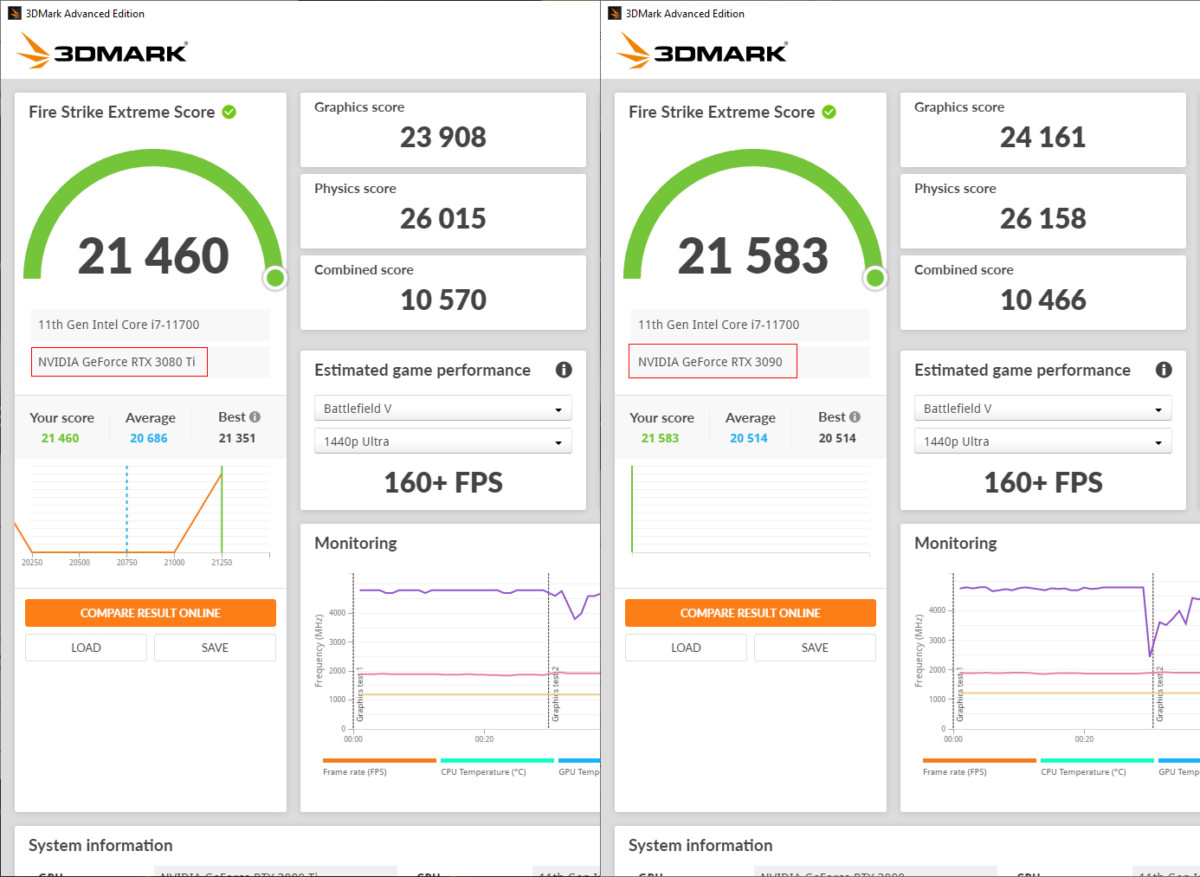
Task: Click COMPARE RESULT ONLINE in left window
Action: [x=150, y=613]
